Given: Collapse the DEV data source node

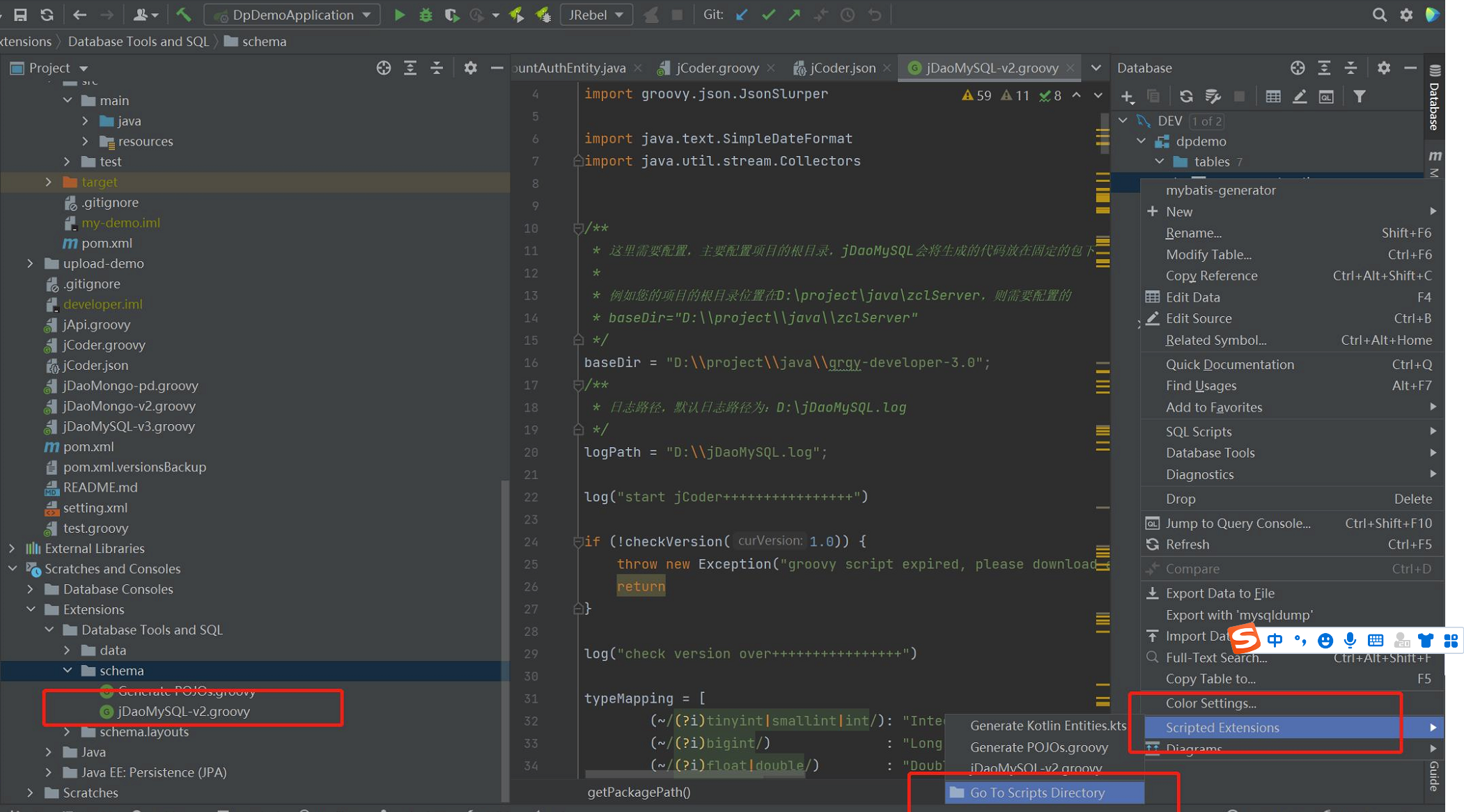Looking at the screenshot, I should tap(1123, 120).
